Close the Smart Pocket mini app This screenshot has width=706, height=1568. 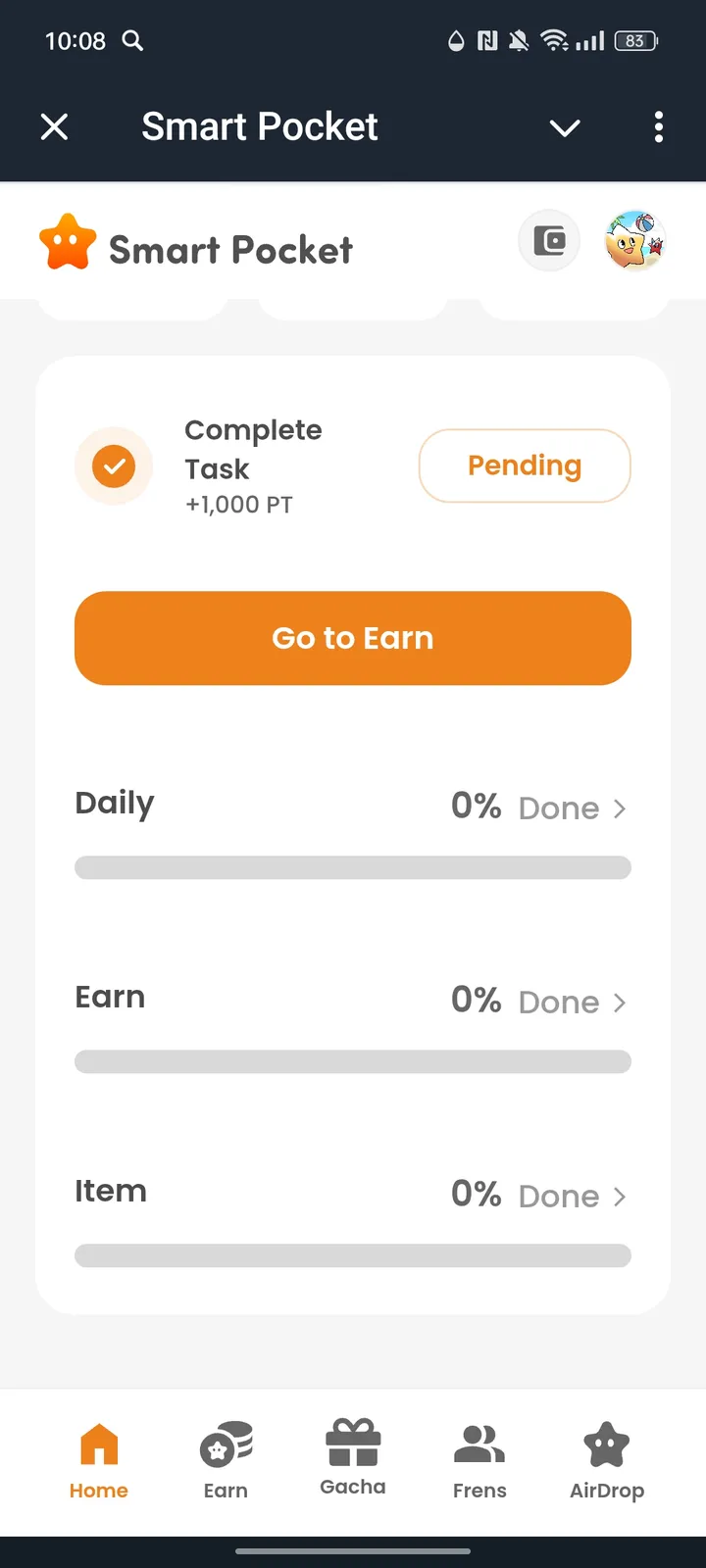(55, 126)
